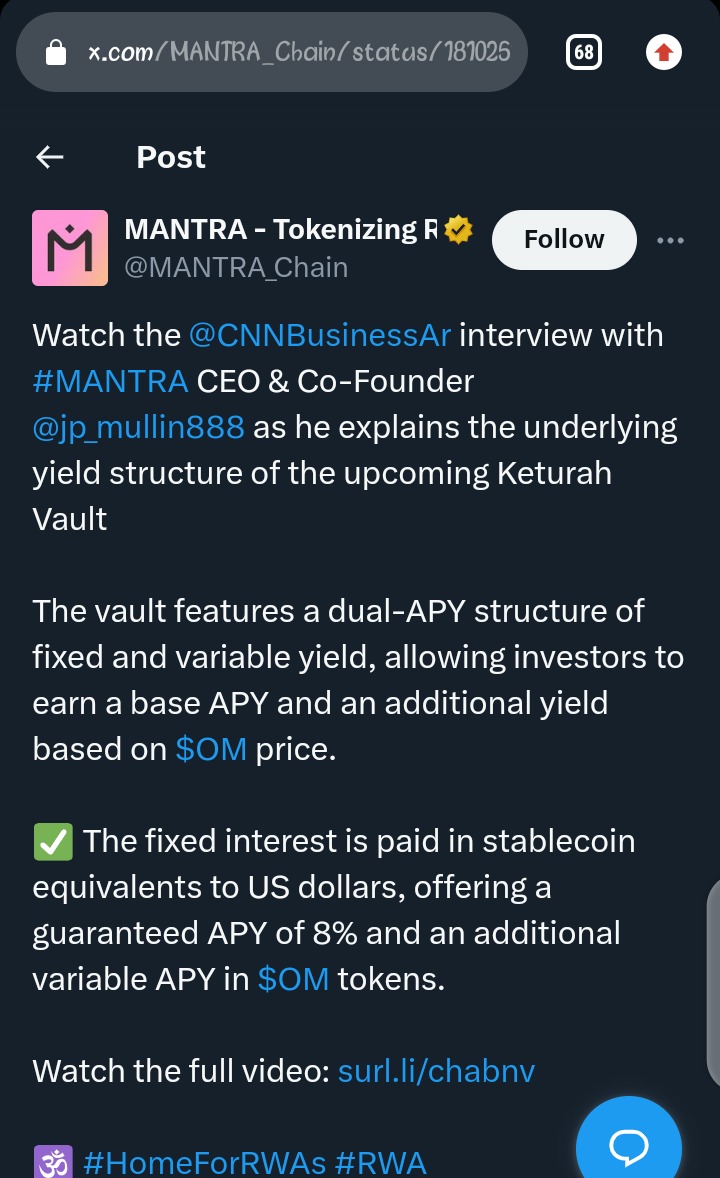Tap the #MANTRA hashtag
This screenshot has height=1178, width=720.
point(110,381)
